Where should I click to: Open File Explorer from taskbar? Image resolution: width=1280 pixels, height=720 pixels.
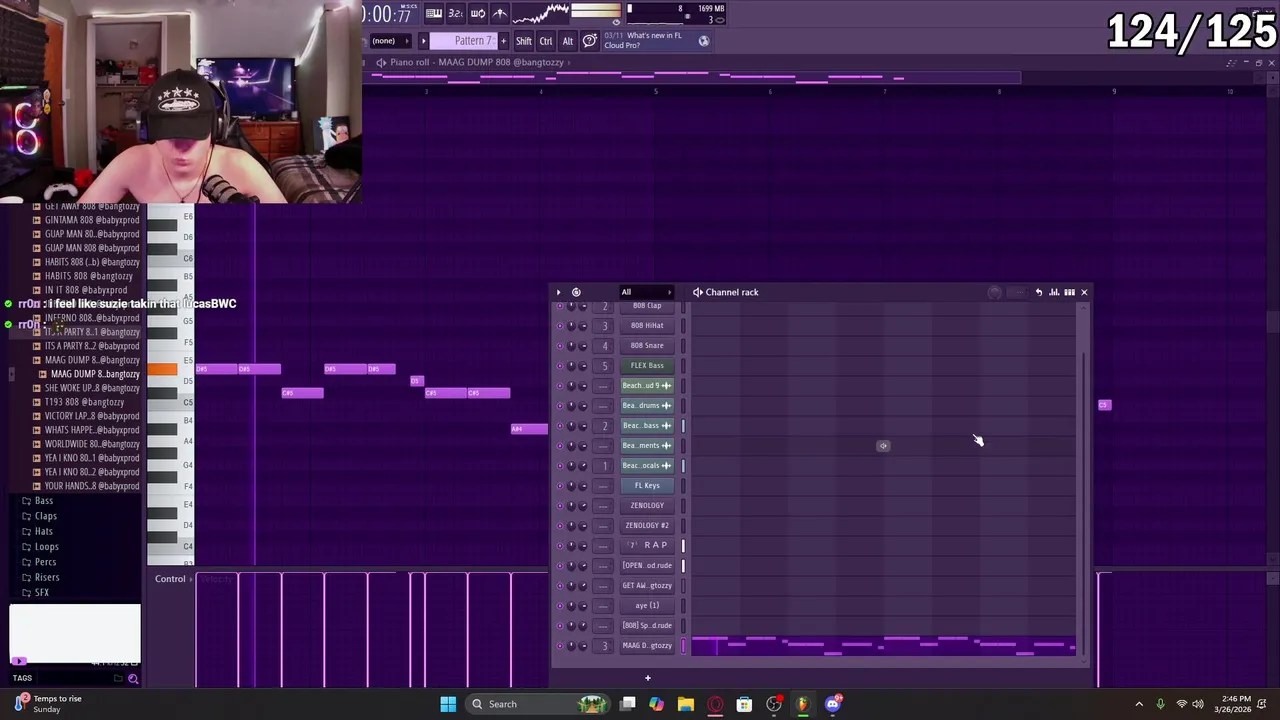click(x=686, y=704)
